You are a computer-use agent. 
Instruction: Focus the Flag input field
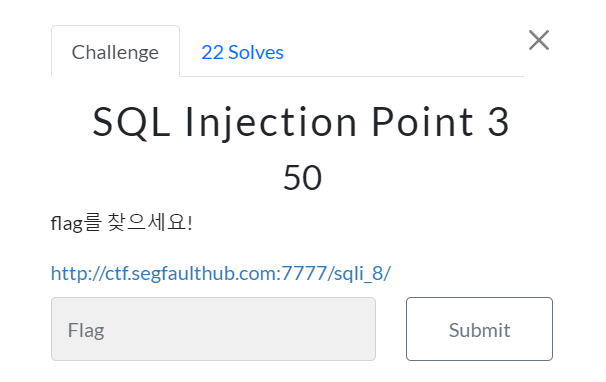[x=213, y=329]
